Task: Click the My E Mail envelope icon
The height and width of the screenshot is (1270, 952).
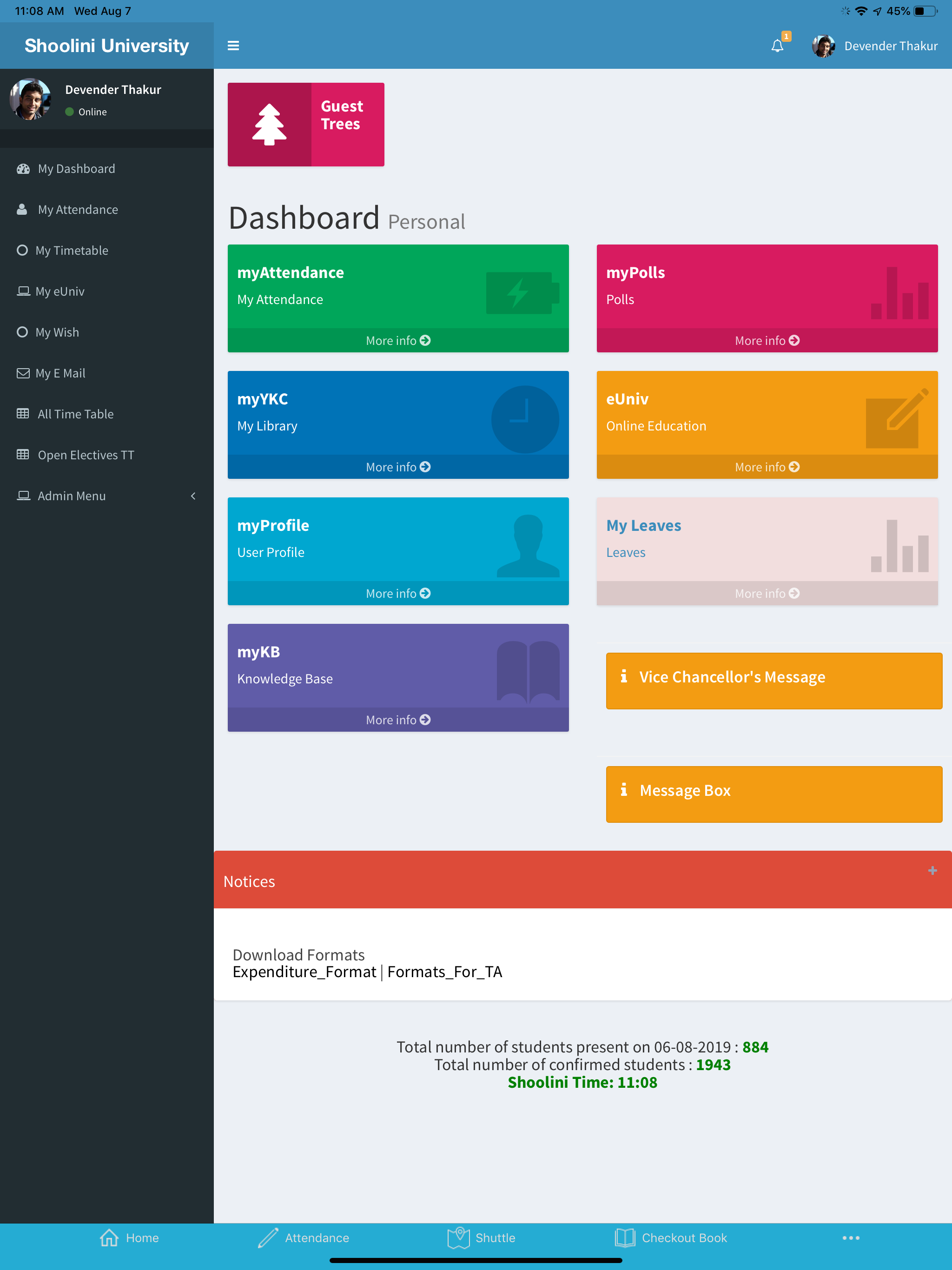Action: tap(23, 373)
